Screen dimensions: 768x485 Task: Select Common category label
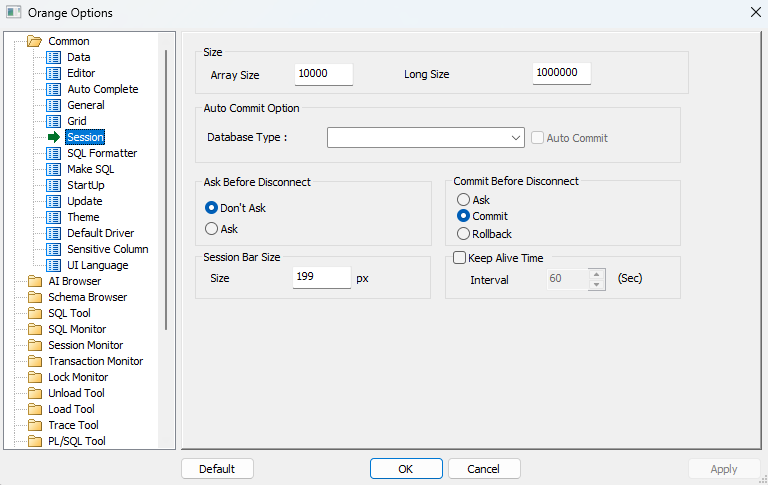point(69,41)
